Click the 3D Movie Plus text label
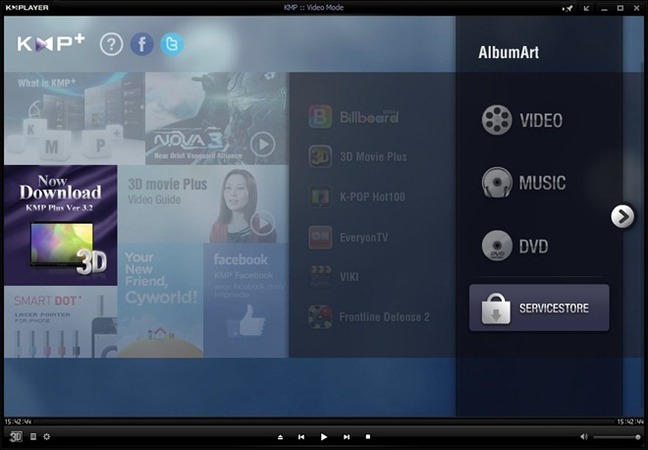Screen dimensions: 648x450 point(374,157)
